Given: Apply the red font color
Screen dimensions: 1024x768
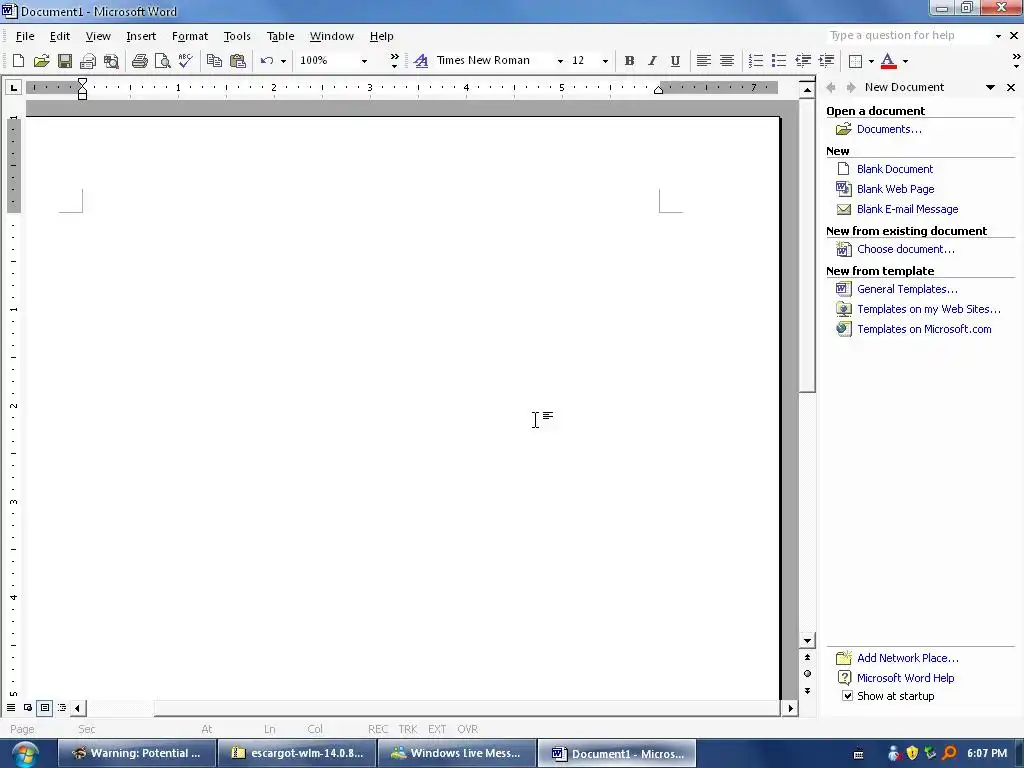Looking at the screenshot, I should [888, 61].
